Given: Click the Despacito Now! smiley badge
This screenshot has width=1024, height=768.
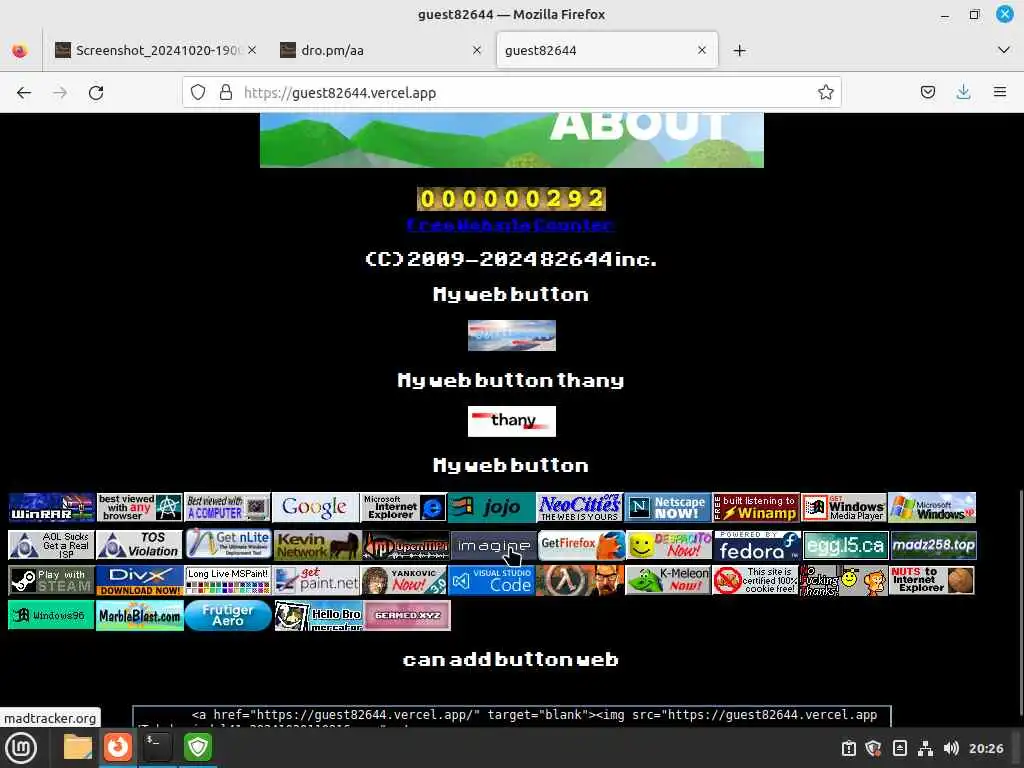Looking at the screenshot, I should coord(669,545).
